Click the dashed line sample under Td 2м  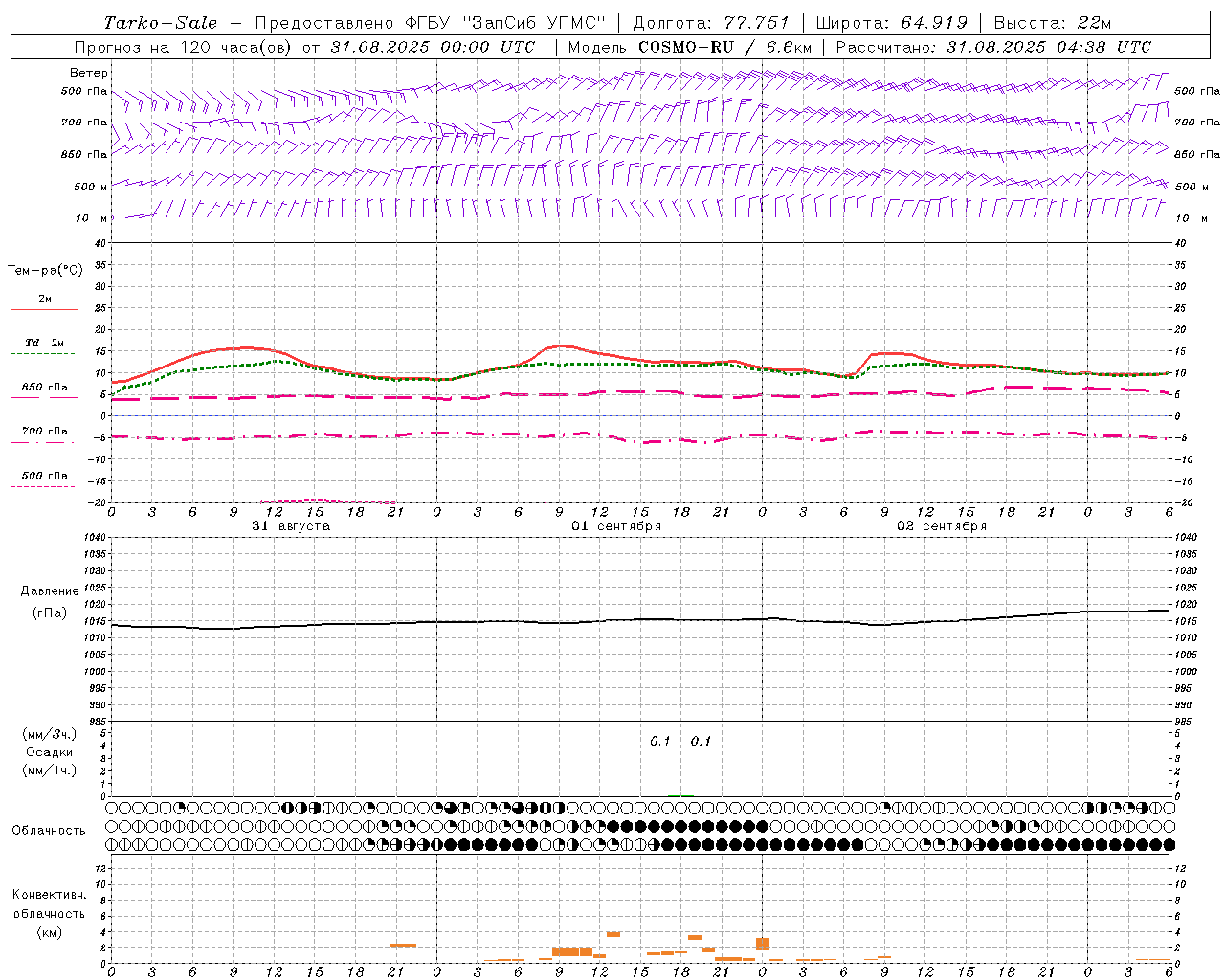pyautogui.click(x=43, y=354)
